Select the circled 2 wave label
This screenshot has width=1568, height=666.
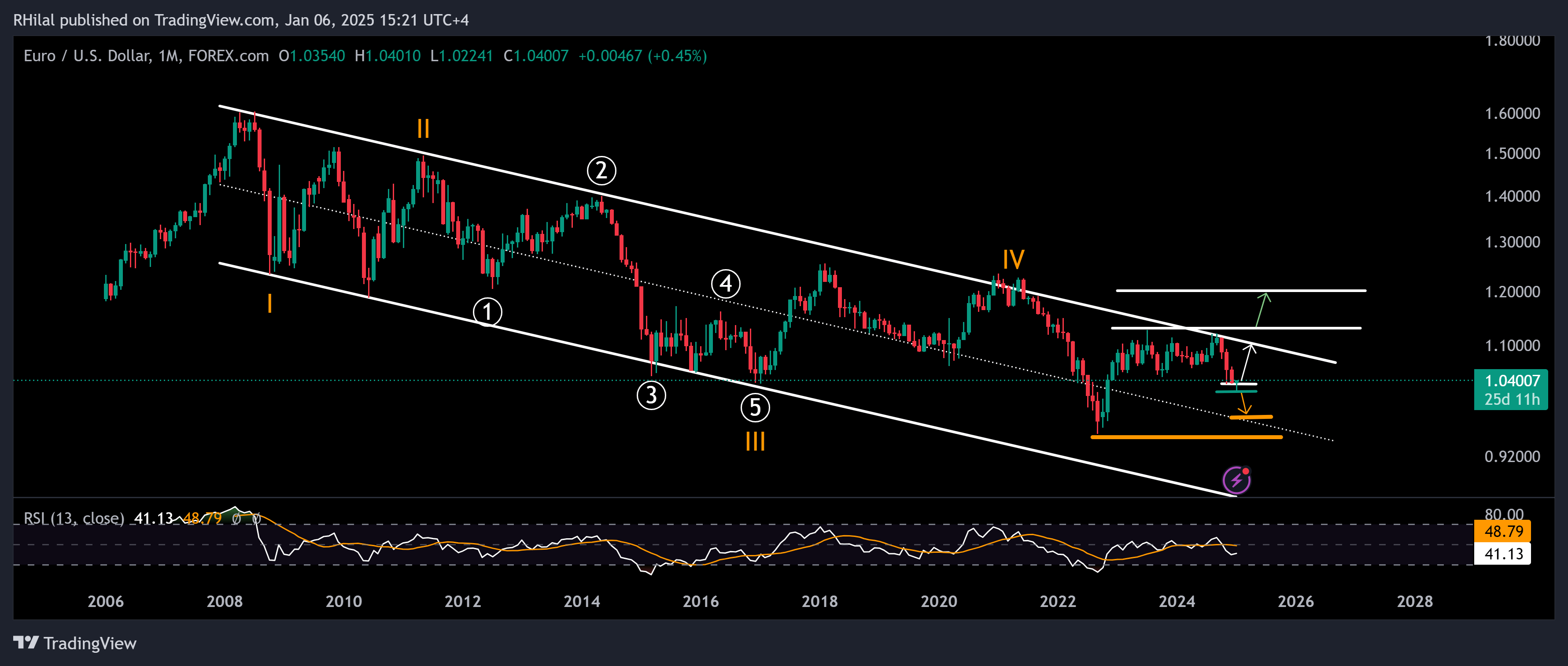pyautogui.click(x=601, y=170)
